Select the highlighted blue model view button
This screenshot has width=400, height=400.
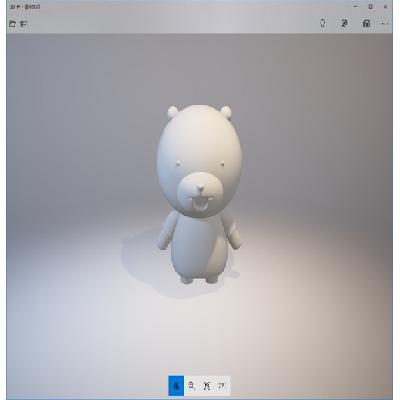tap(176, 386)
